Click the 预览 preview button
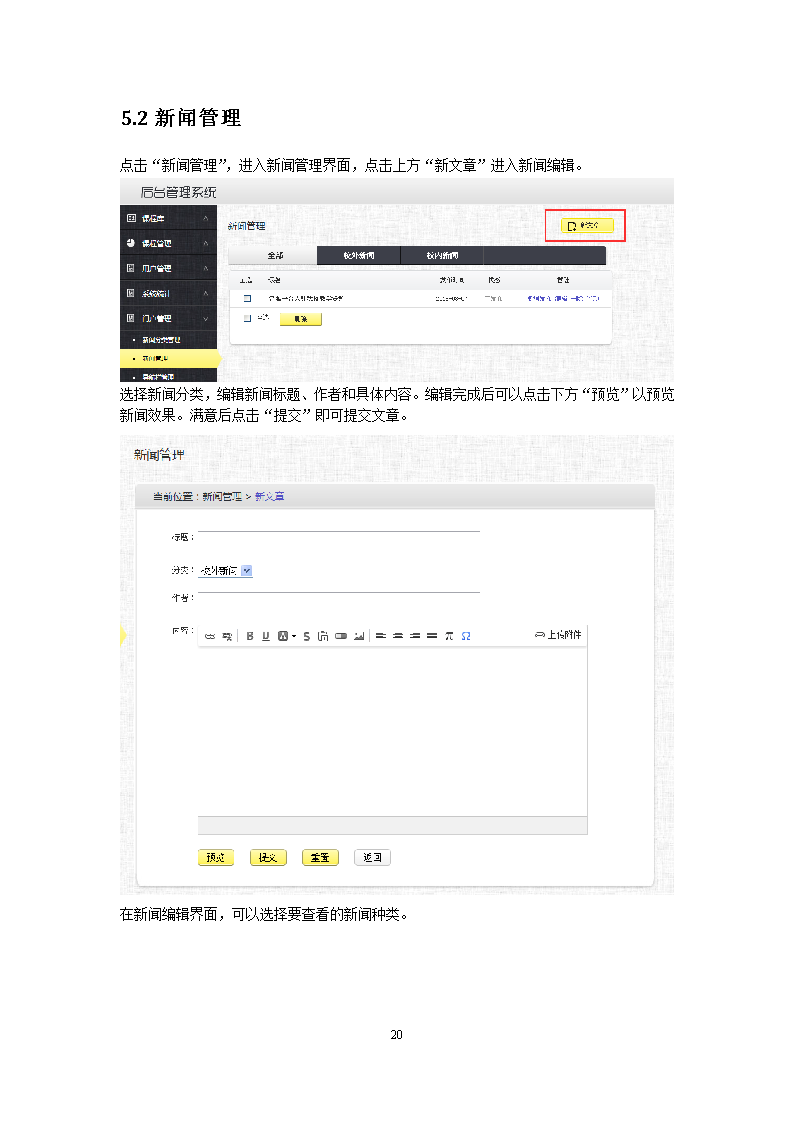 pos(215,857)
